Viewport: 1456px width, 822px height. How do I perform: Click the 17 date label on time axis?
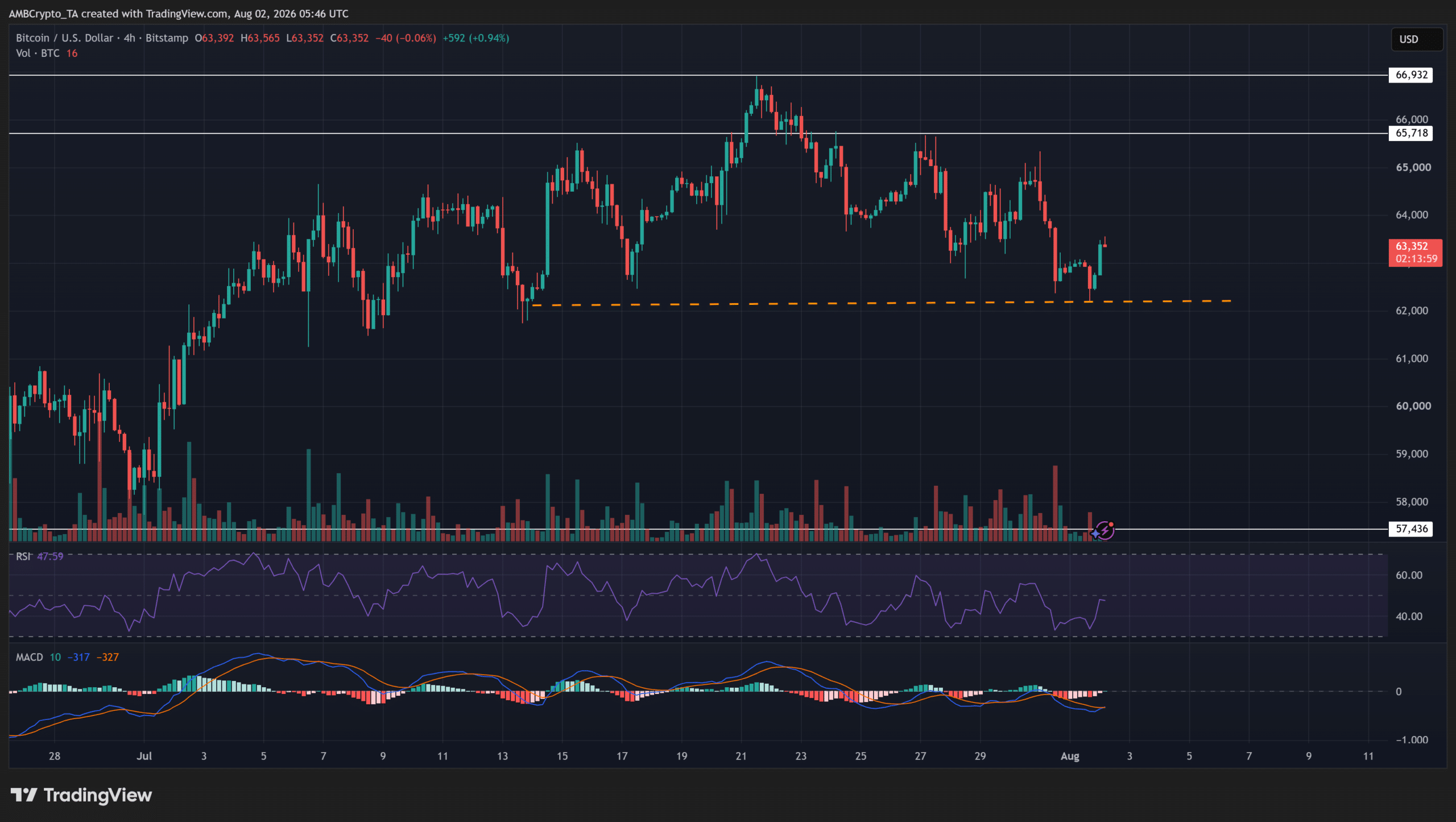[x=622, y=756]
